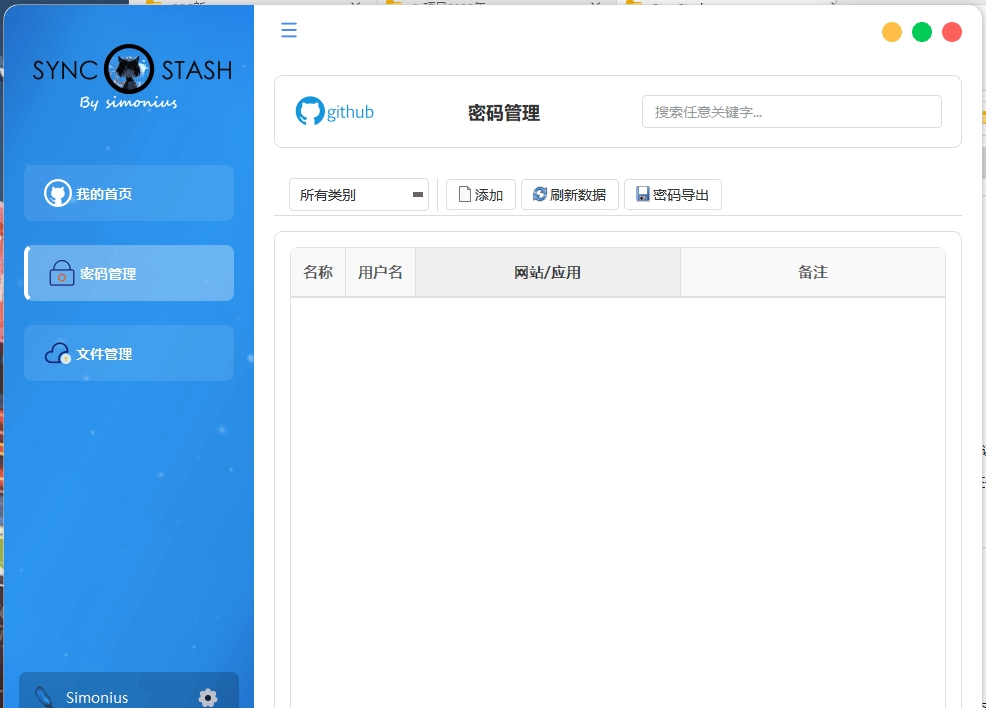Click the hamburger menu icon at top
This screenshot has width=986, height=708.
[x=289, y=30]
